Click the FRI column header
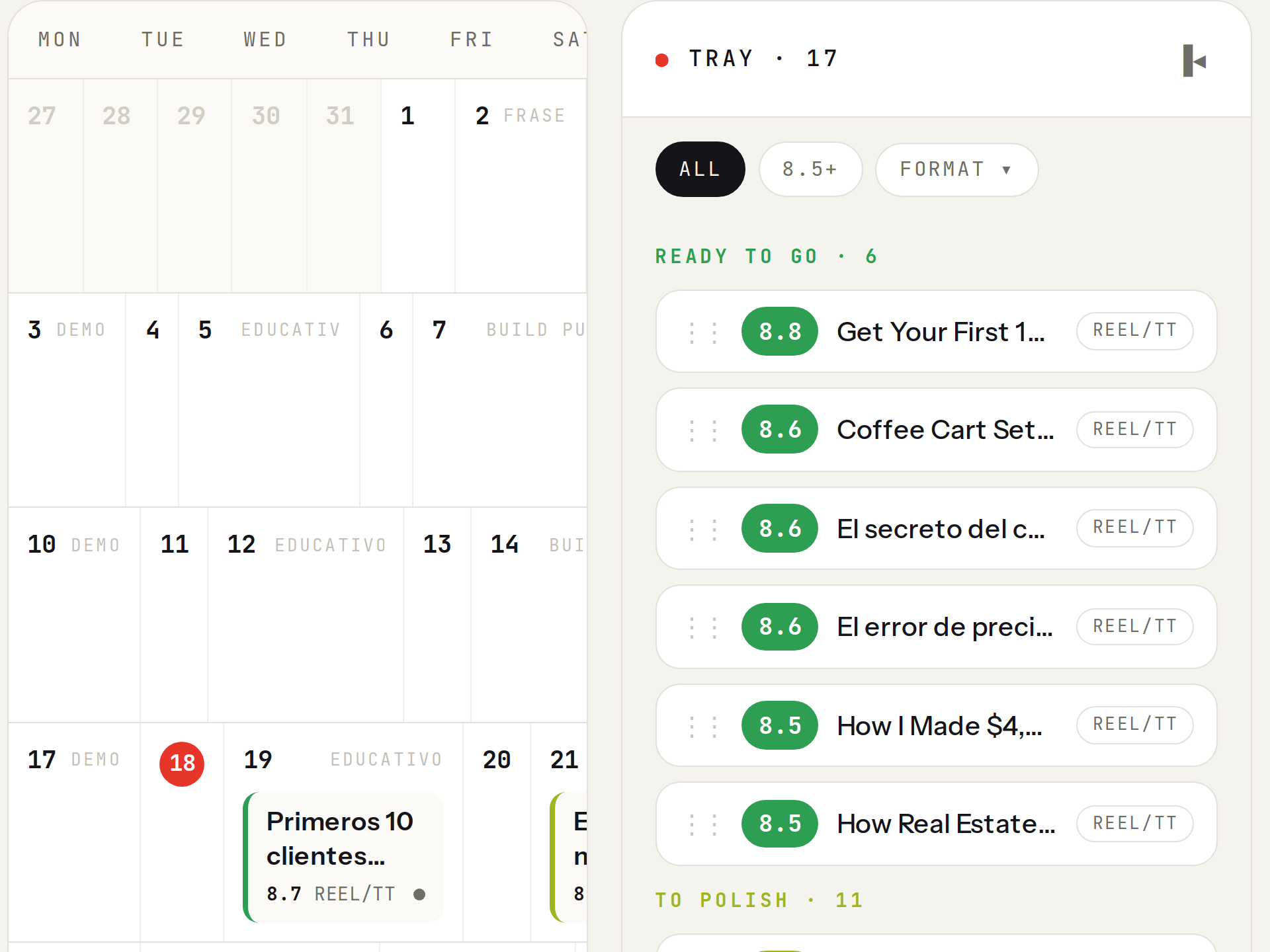The height and width of the screenshot is (952, 1270). point(472,40)
